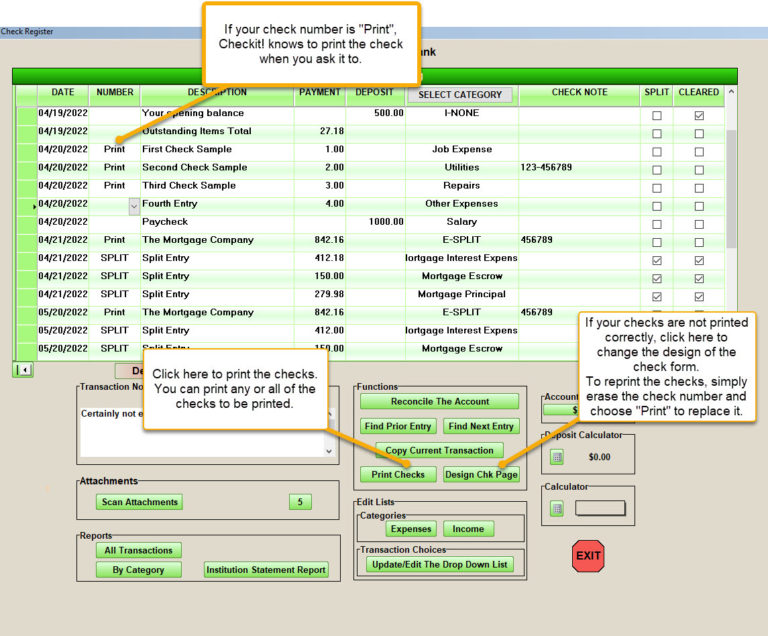Open the Institution Statement Report
The height and width of the screenshot is (636, 768).
pos(266,570)
